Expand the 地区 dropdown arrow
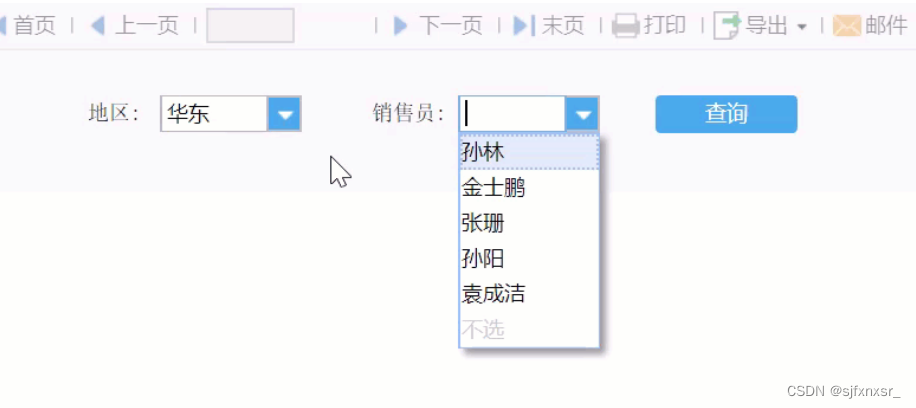916x408 pixels. (284, 114)
